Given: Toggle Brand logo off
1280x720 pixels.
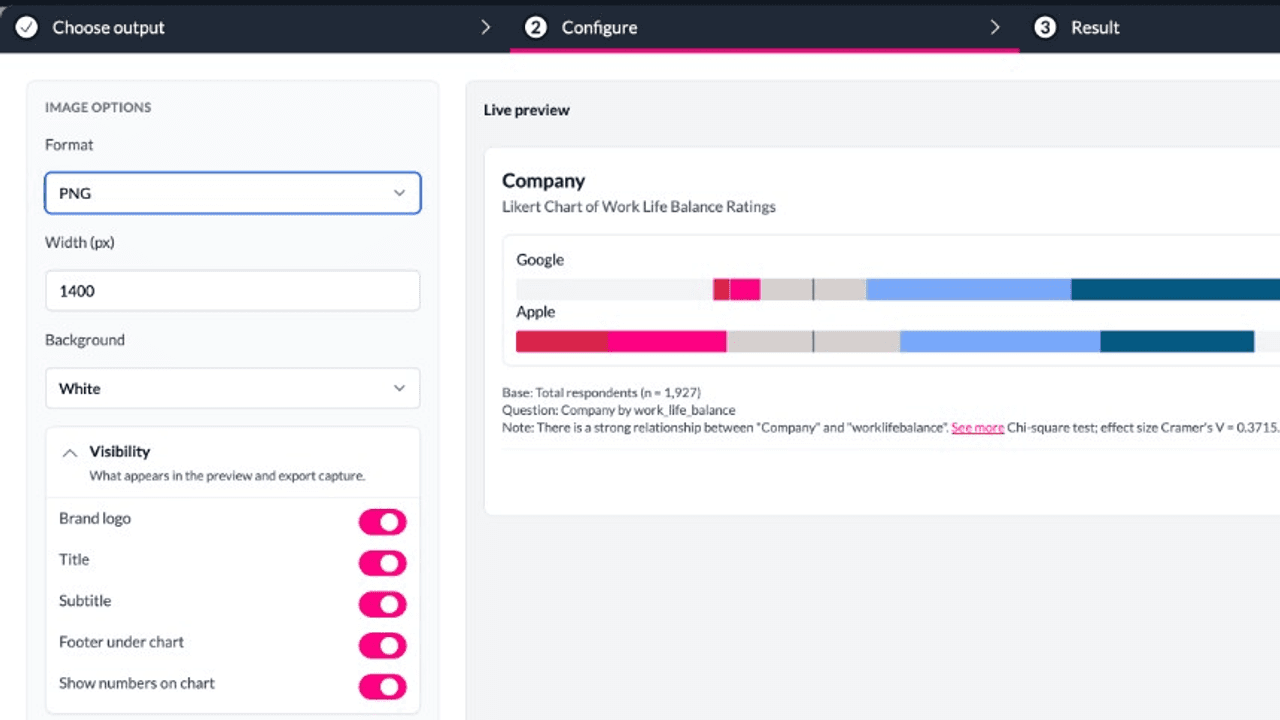Looking at the screenshot, I should click(383, 522).
